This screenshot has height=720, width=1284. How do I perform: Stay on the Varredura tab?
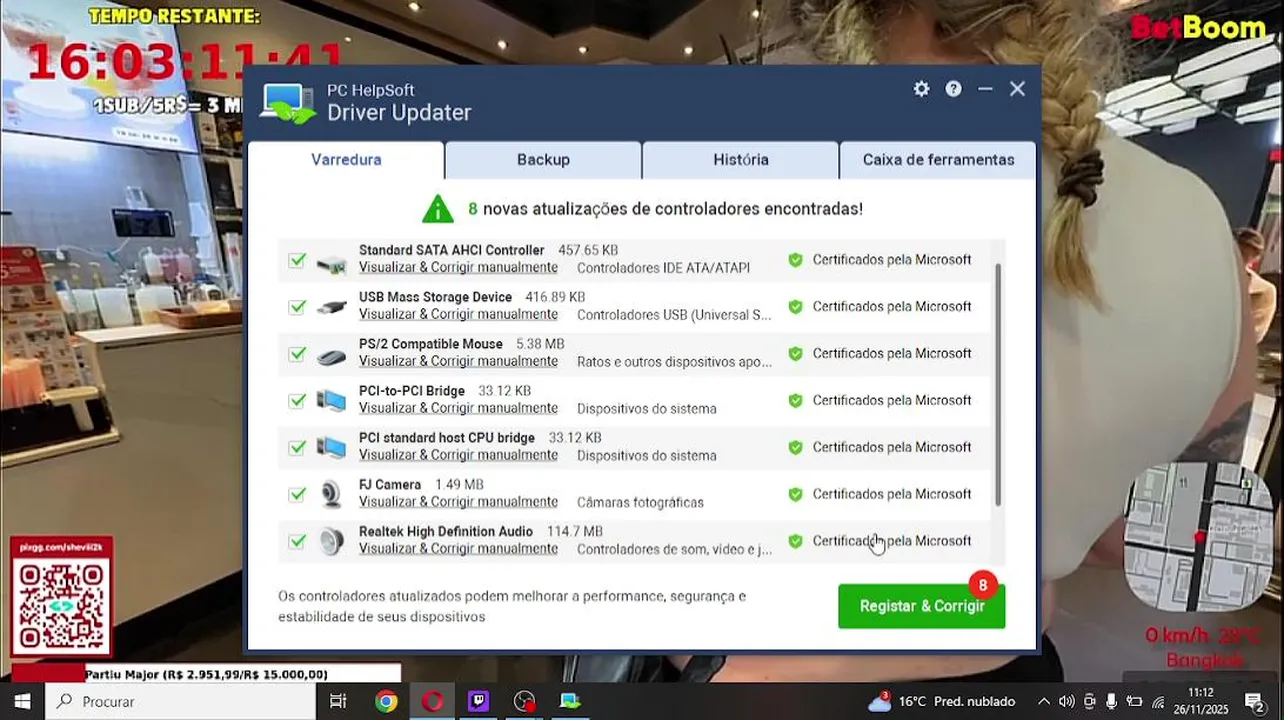click(346, 160)
